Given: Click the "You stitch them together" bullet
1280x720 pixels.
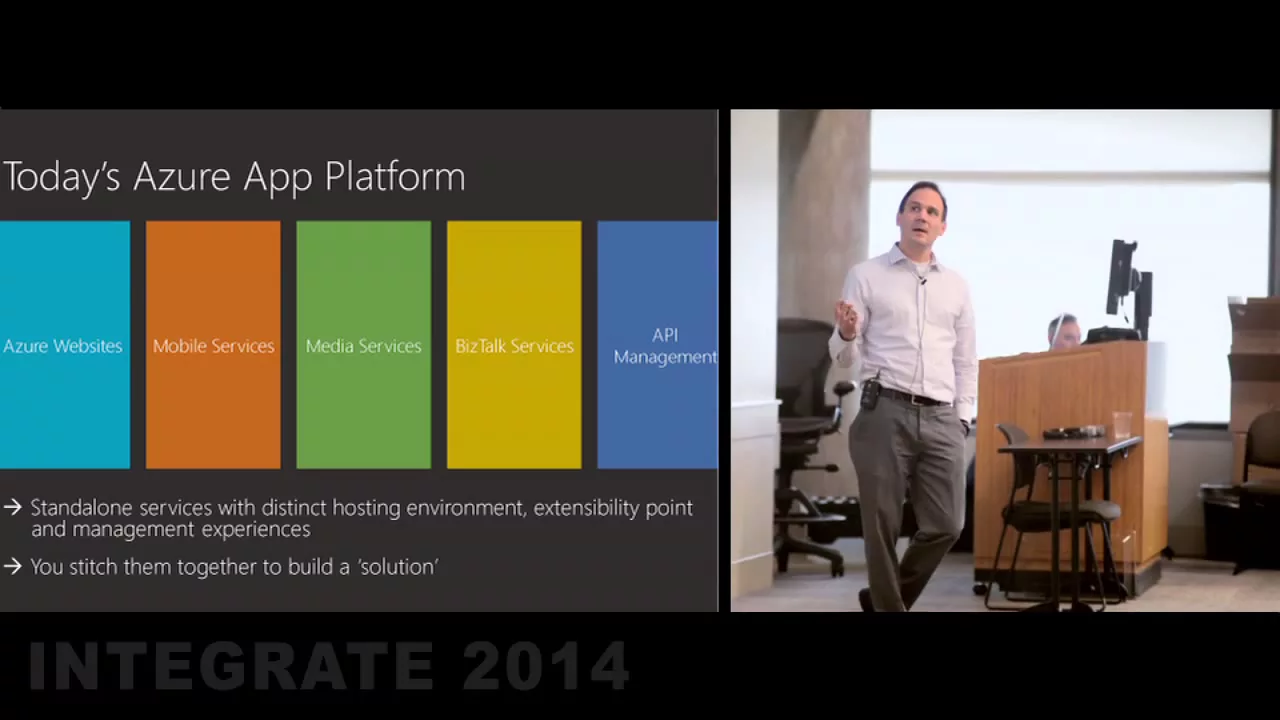Looking at the screenshot, I should (221, 567).
